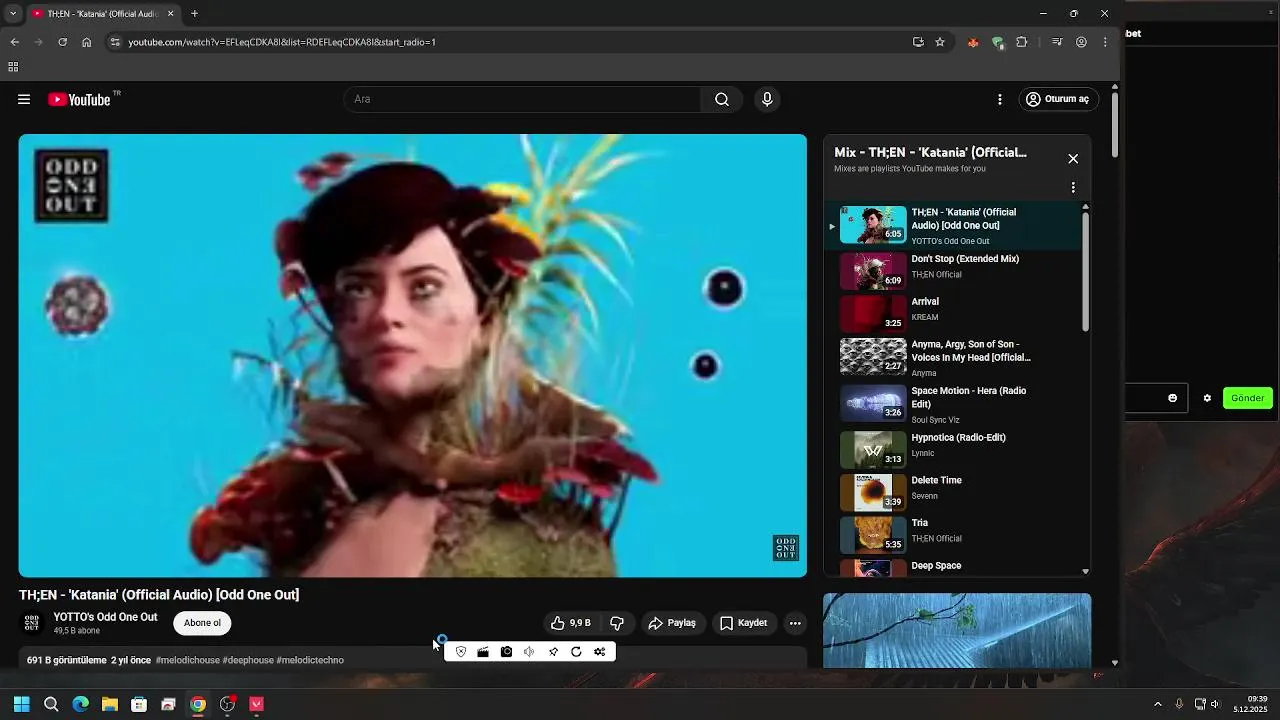1280x720 pixels.
Task: Open the Paylaş share dialog
Action: 672,623
